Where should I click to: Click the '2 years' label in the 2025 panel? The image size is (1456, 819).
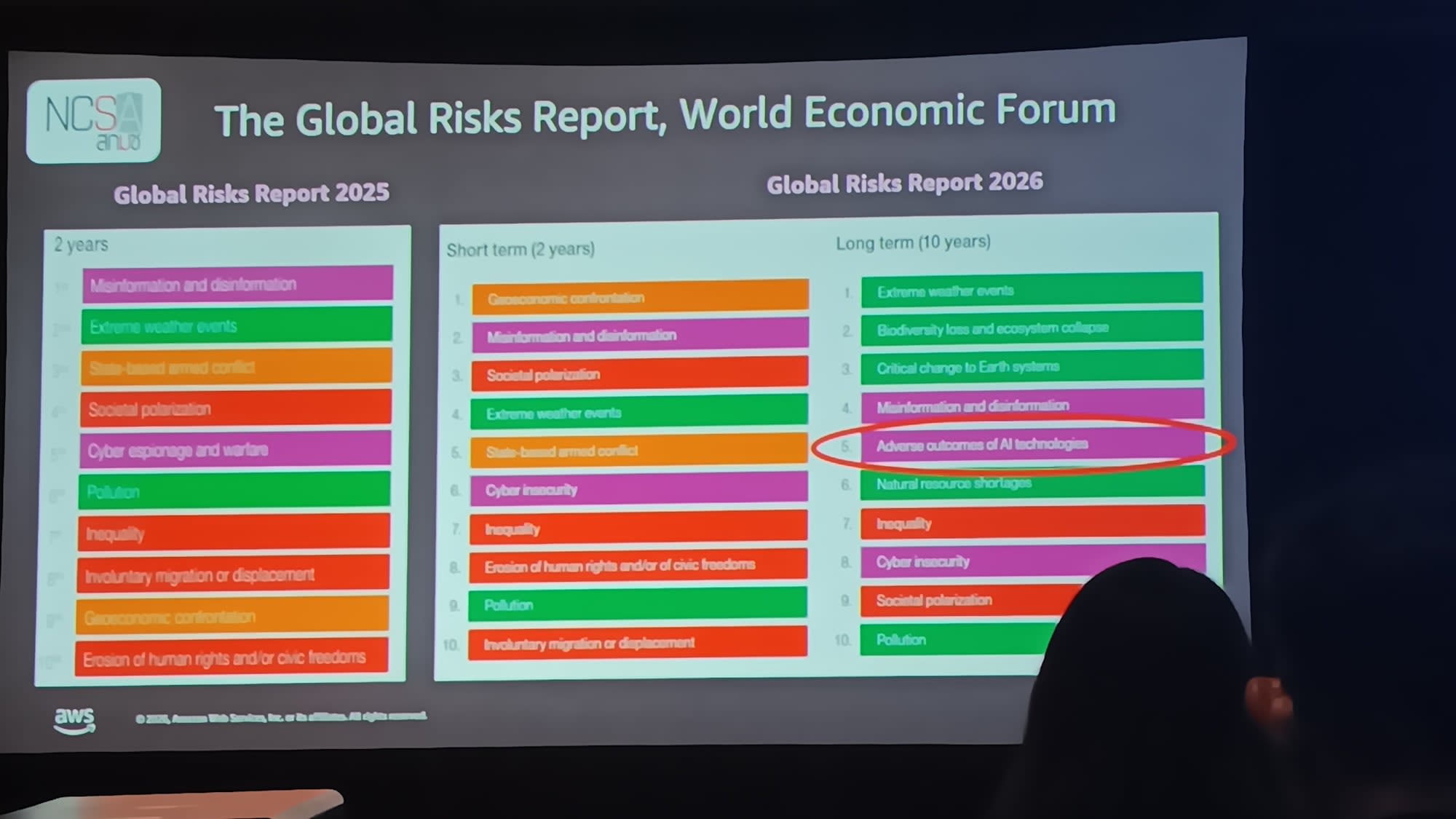81,245
